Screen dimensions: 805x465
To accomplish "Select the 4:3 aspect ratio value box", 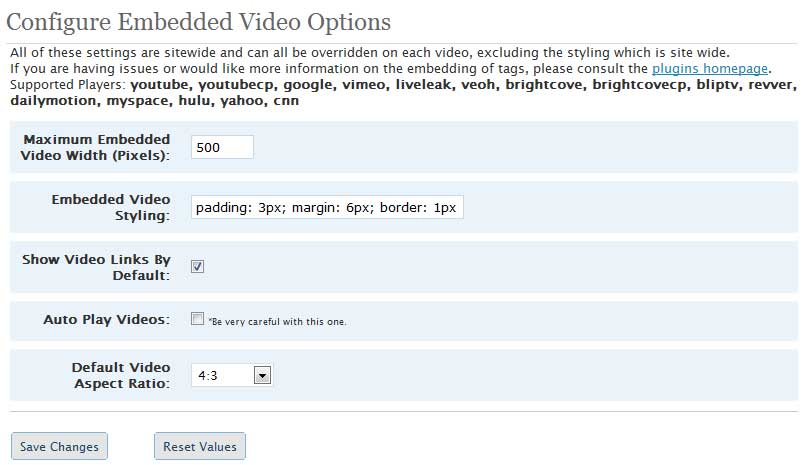I will (232, 375).
